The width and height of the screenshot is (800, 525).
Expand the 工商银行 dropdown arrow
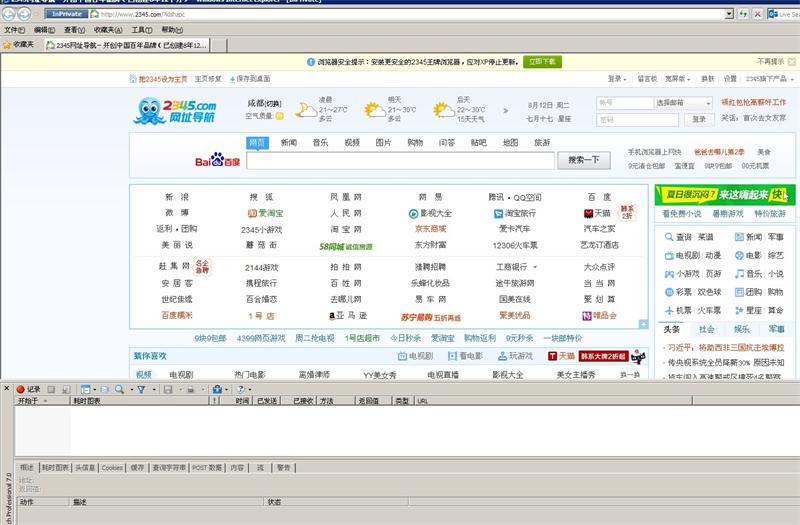coord(535,267)
